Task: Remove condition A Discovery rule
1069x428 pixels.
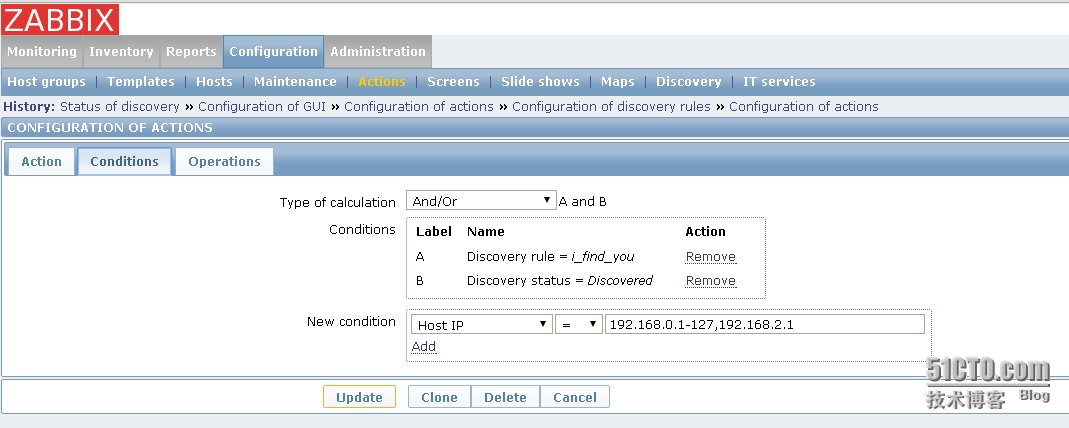Action: click(x=710, y=257)
